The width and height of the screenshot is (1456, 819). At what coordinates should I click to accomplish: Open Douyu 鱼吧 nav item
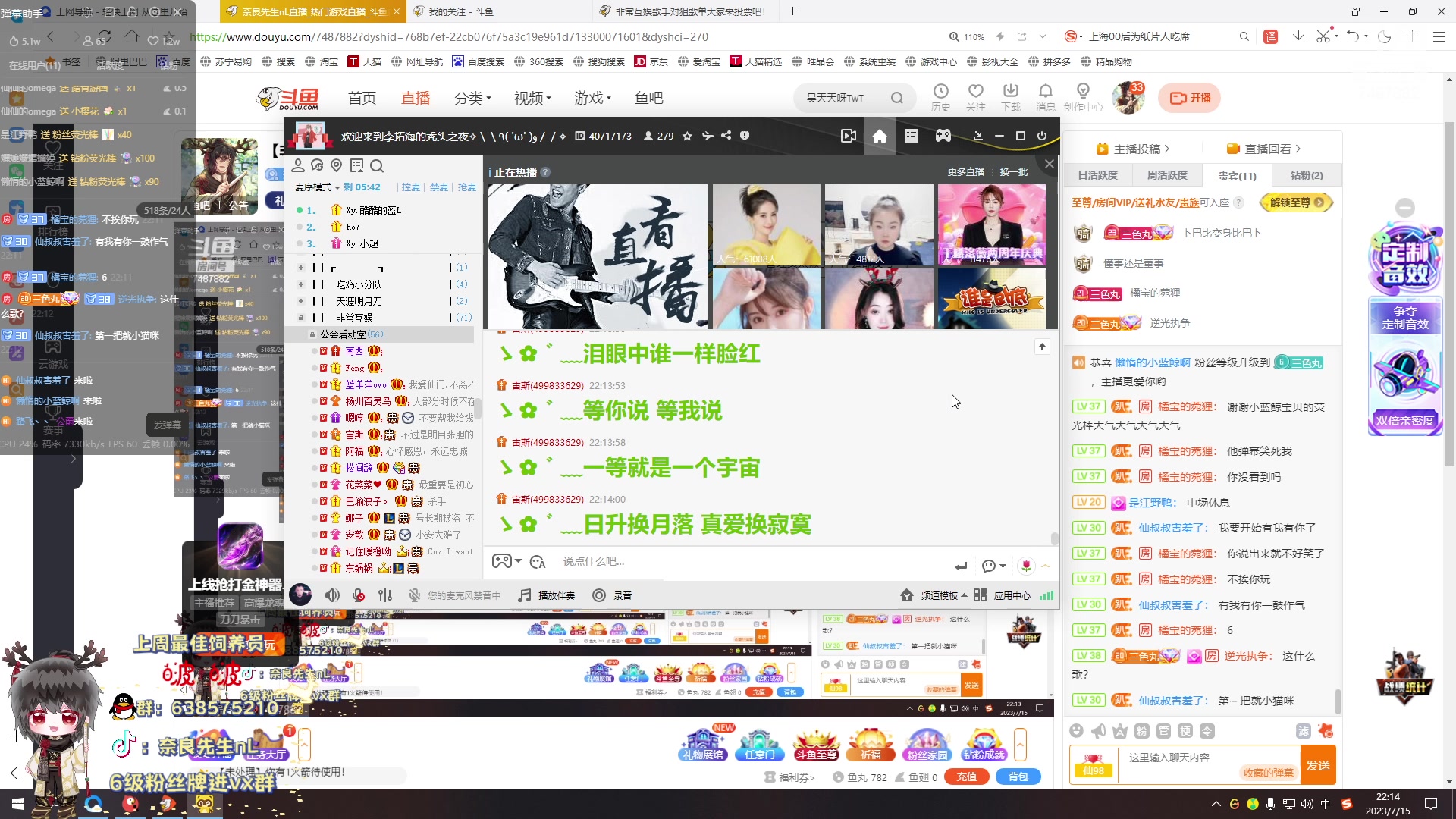649,98
